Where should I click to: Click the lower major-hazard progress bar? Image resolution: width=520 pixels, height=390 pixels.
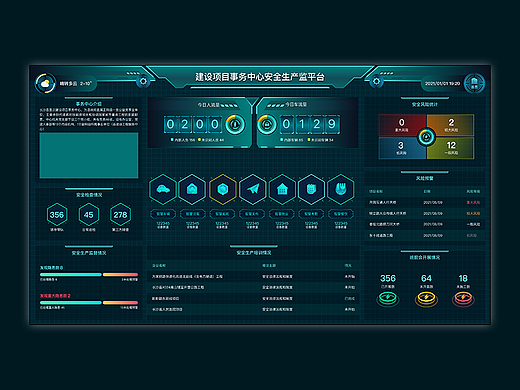tap(89, 303)
